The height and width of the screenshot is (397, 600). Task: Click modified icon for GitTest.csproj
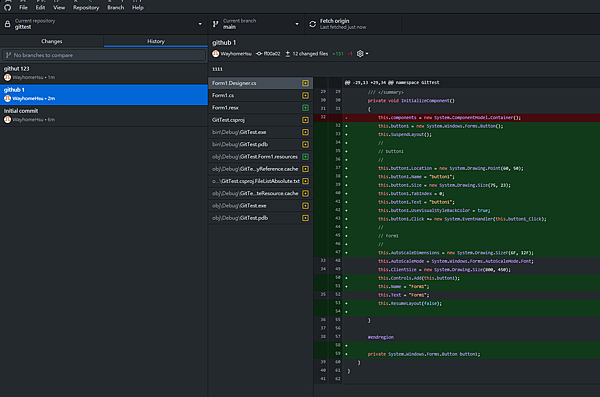(x=305, y=120)
